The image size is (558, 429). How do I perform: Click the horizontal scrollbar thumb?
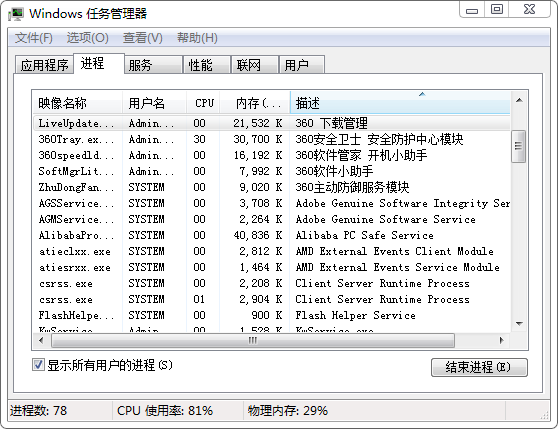253,340
